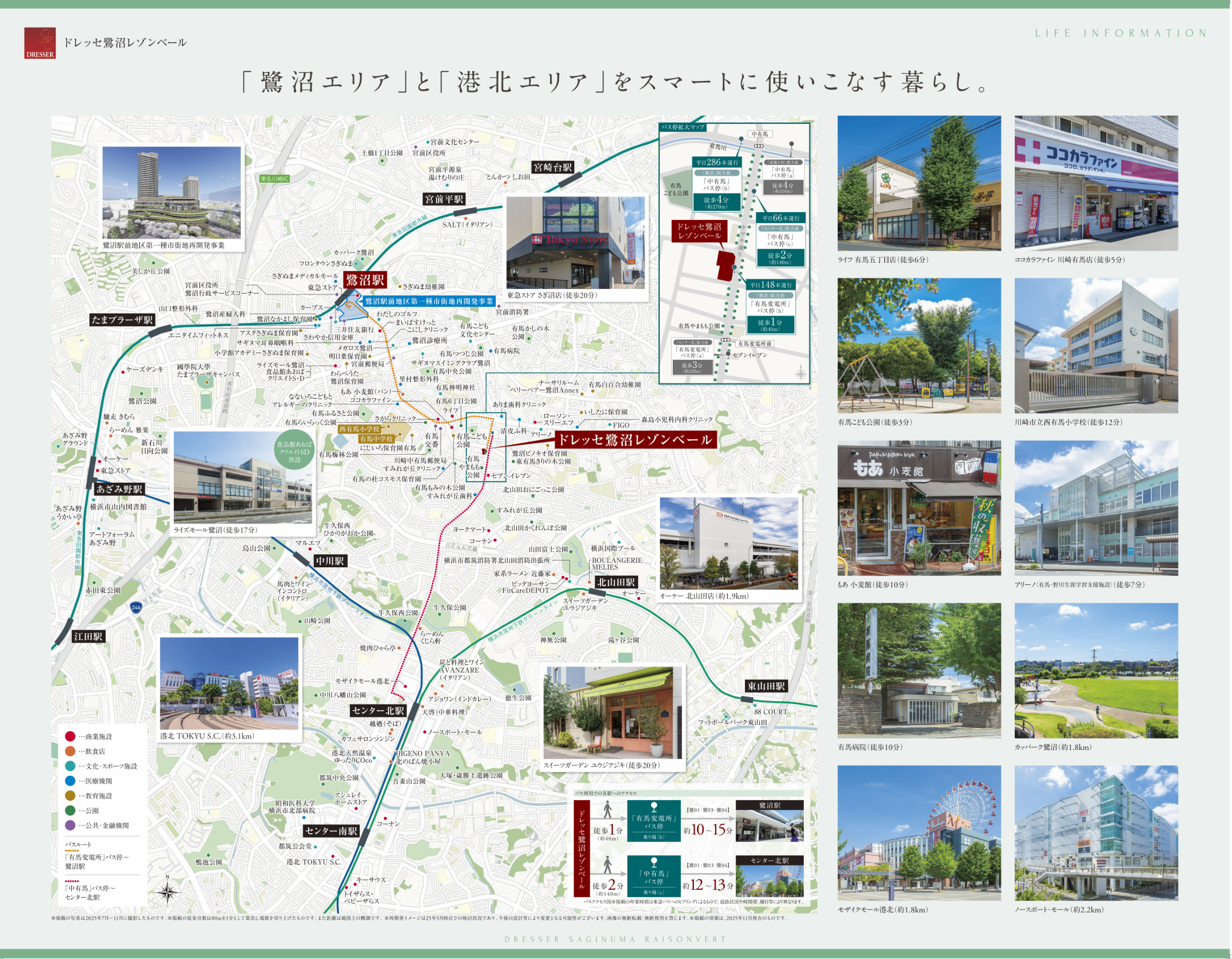Viewport: 1232px width, 959px height.
Task: Click the route 246 highway shield
Action: (x=136, y=608)
